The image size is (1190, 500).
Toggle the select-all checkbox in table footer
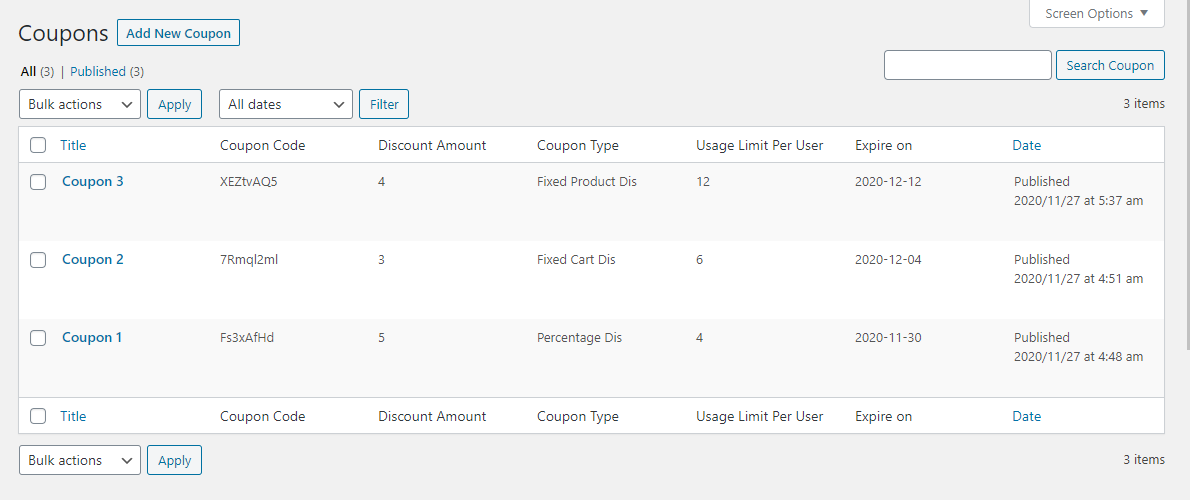click(38, 416)
